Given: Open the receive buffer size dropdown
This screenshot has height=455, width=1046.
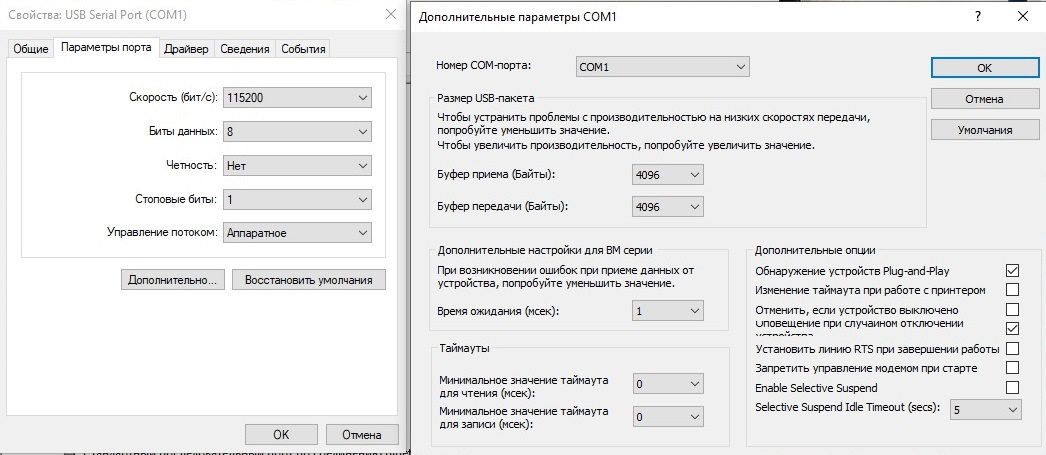Looking at the screenshot, I should (668, 175).
